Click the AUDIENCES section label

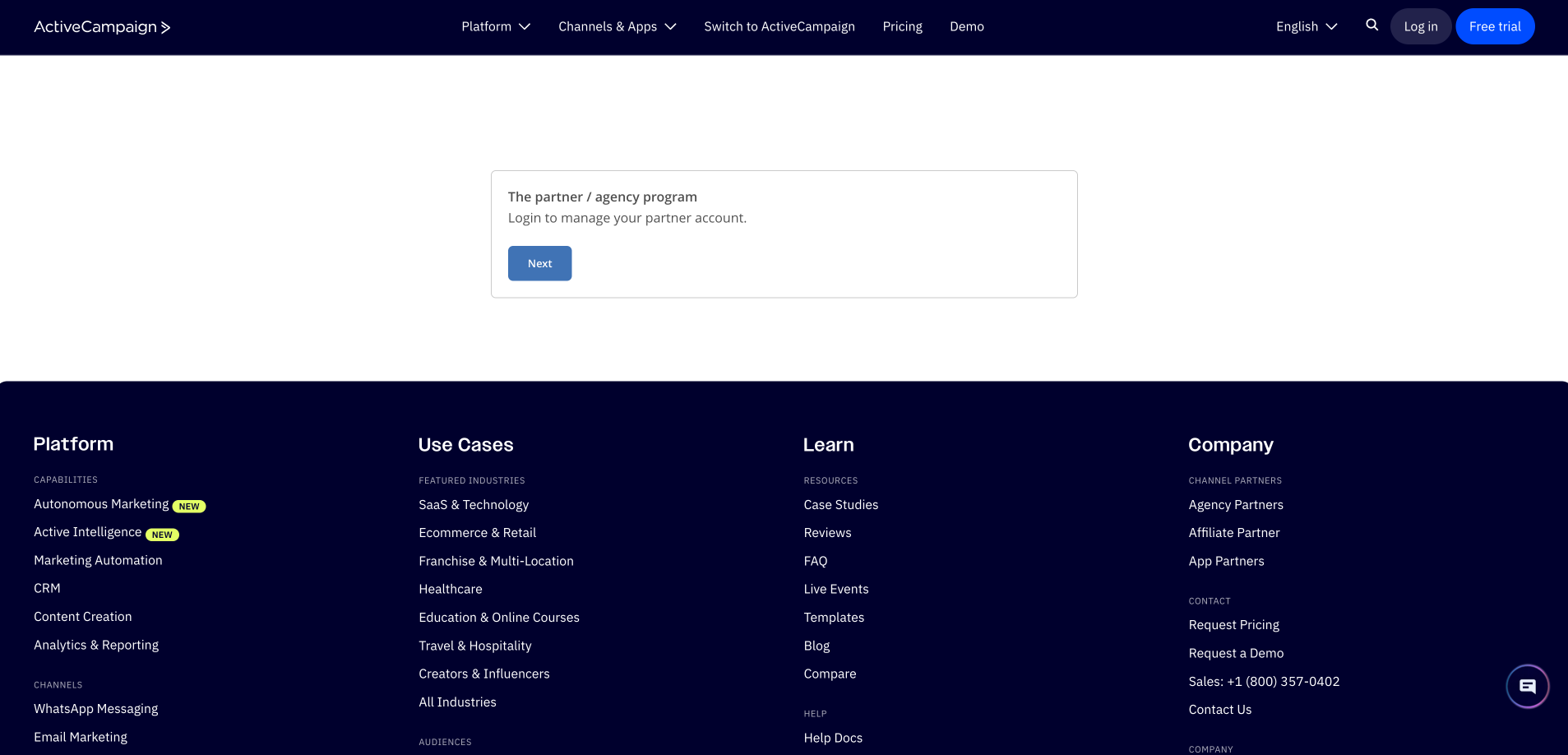446,742
